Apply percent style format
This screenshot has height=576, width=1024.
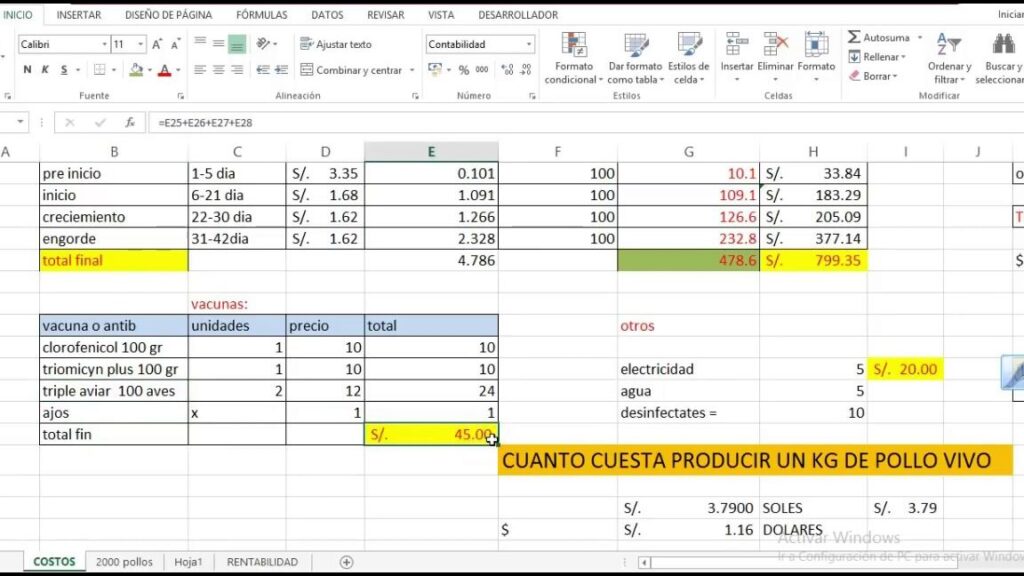click(x=463, y=70)
